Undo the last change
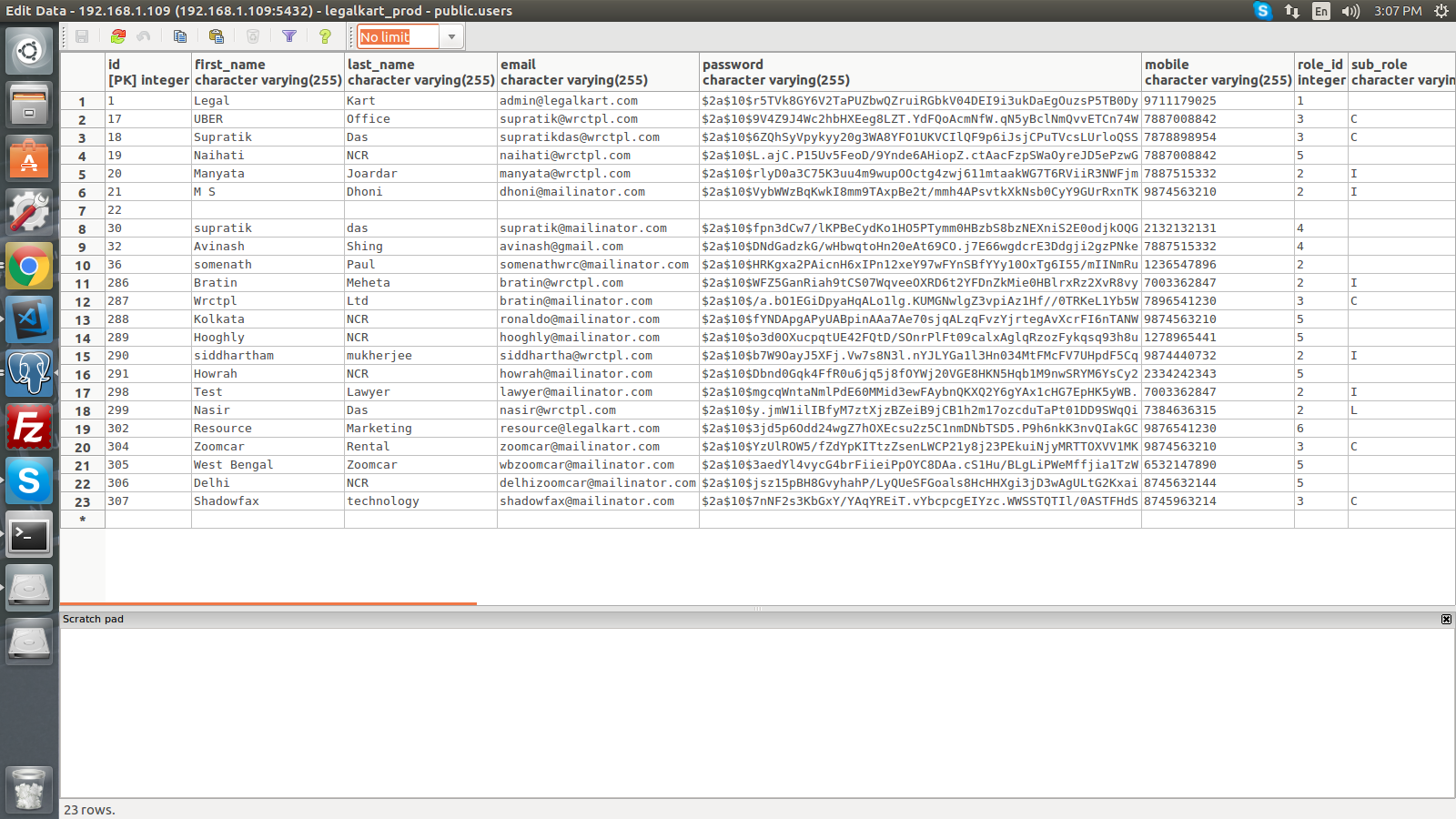 click(144, 36)
